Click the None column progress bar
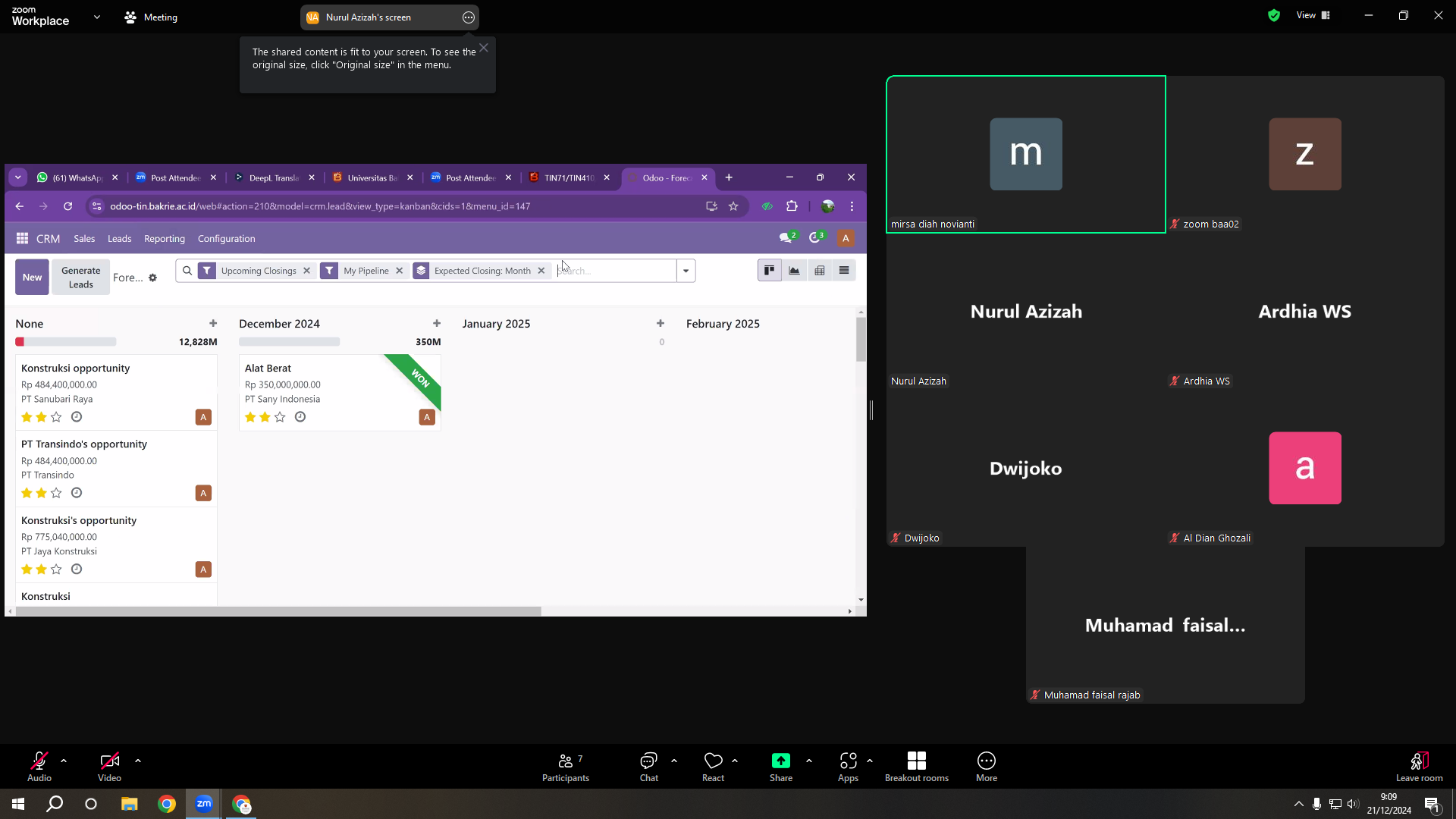 tap(66, 342)
